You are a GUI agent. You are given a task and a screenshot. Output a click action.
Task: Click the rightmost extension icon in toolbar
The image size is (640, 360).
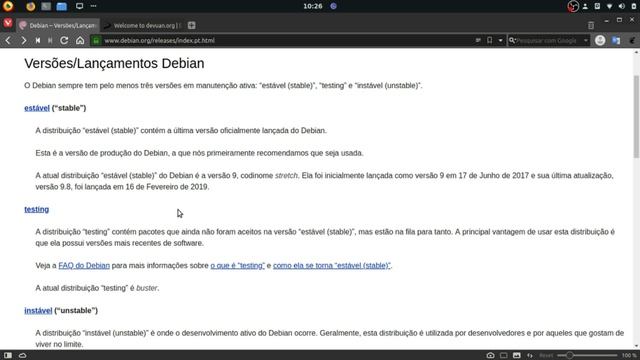tap(632, 40)
